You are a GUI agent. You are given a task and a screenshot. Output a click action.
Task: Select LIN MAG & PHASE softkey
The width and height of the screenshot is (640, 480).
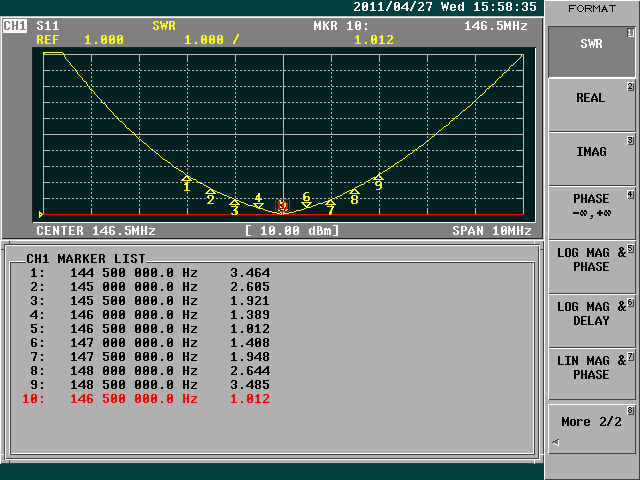coord(591,375)
